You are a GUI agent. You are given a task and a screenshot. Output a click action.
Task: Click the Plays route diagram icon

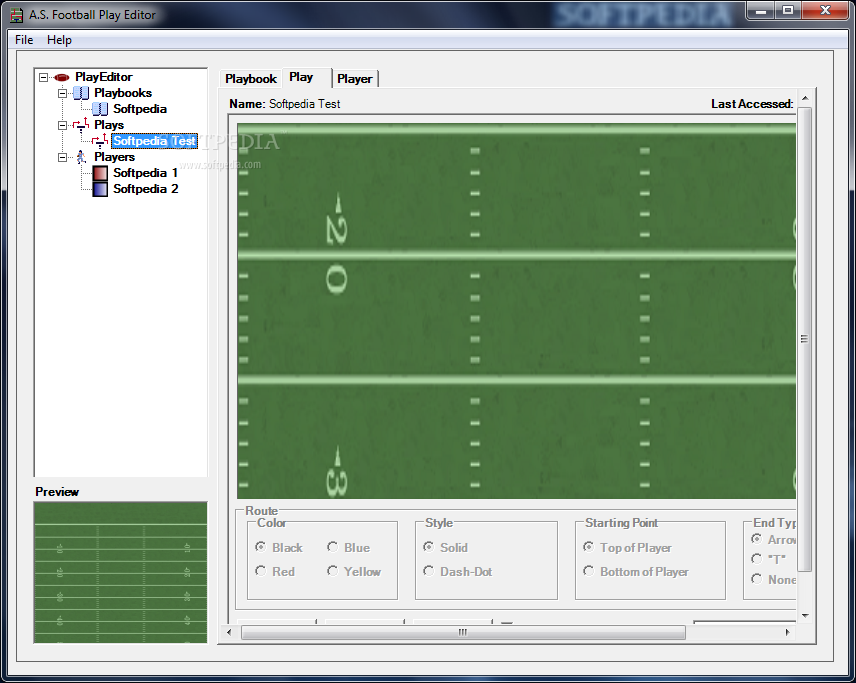click(x=81, y=125)
